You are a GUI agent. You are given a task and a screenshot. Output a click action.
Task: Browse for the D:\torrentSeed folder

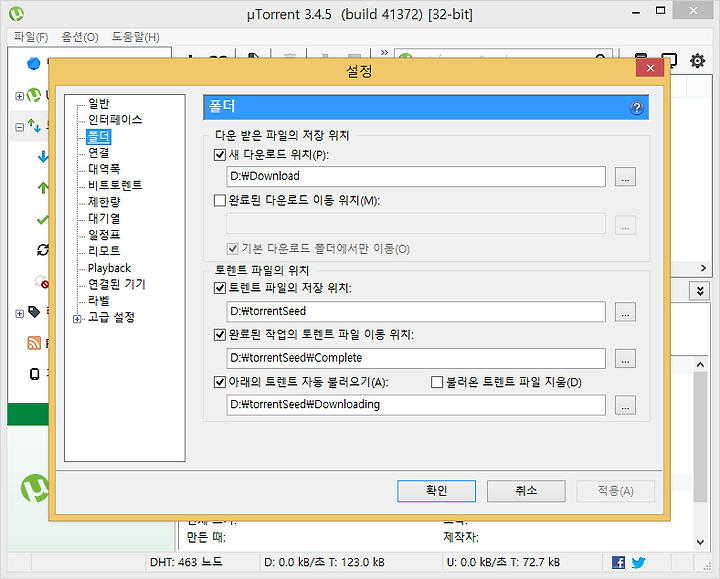(x=625, y=312)
